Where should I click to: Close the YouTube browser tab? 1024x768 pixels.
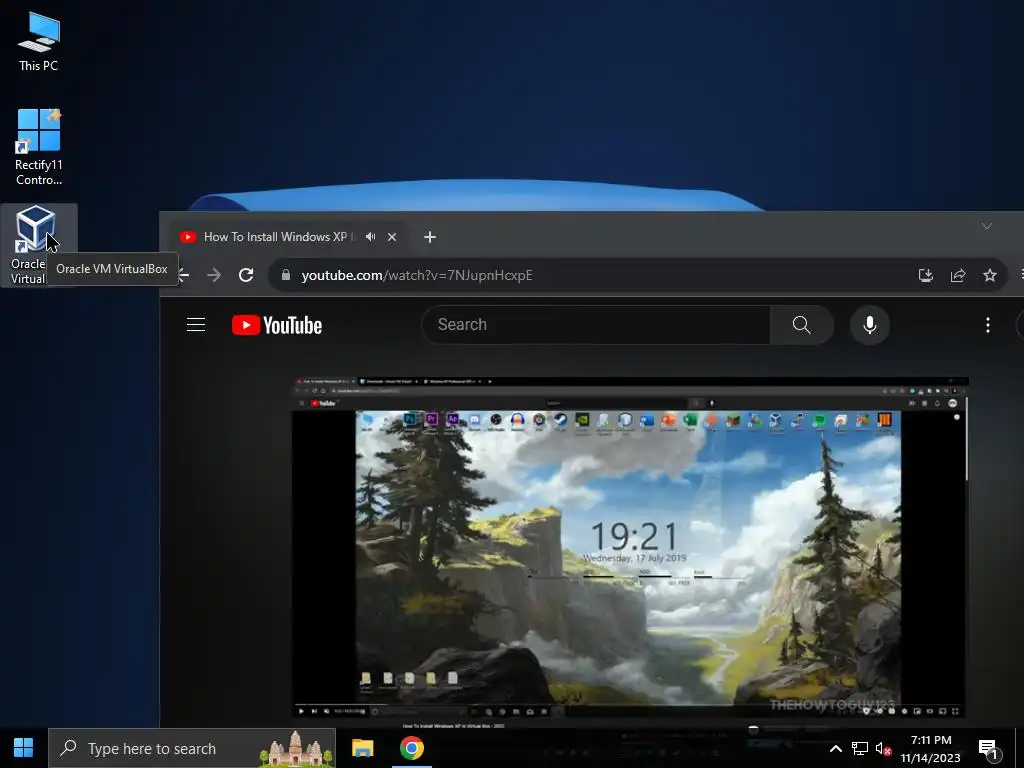392,237
